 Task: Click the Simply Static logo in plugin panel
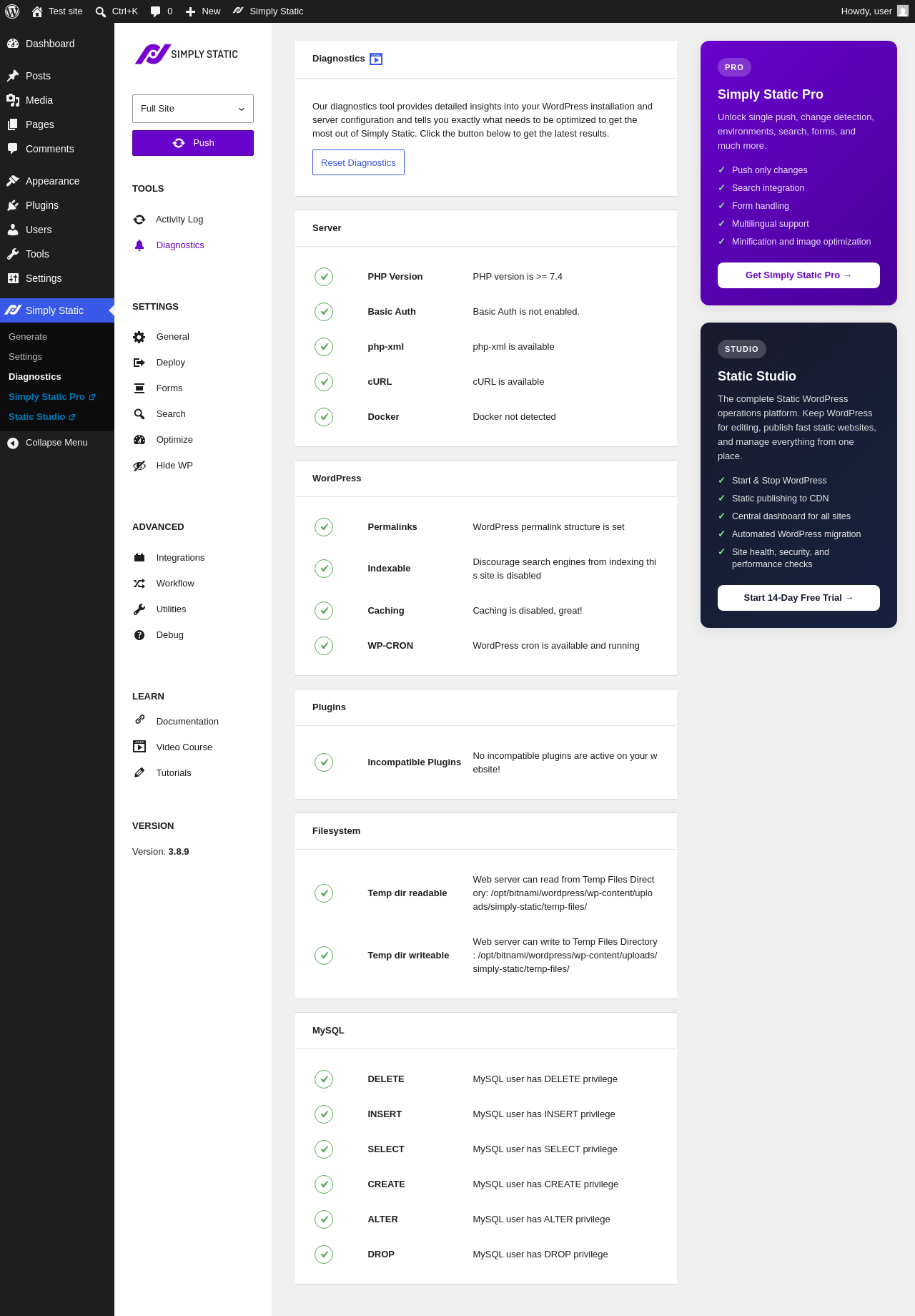(x=187, y=54)
